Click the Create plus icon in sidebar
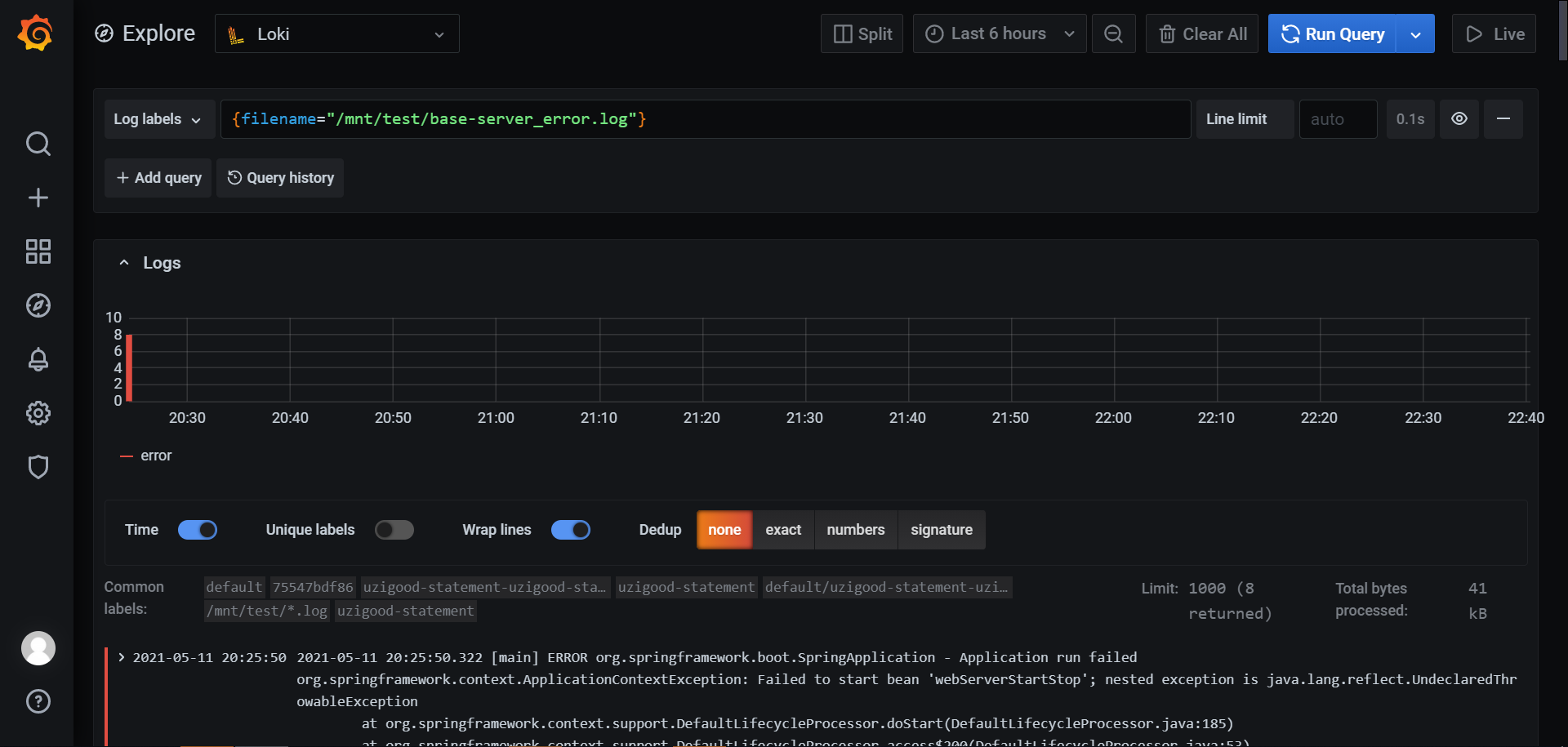The image size is (1568, 747). [38, 198]
